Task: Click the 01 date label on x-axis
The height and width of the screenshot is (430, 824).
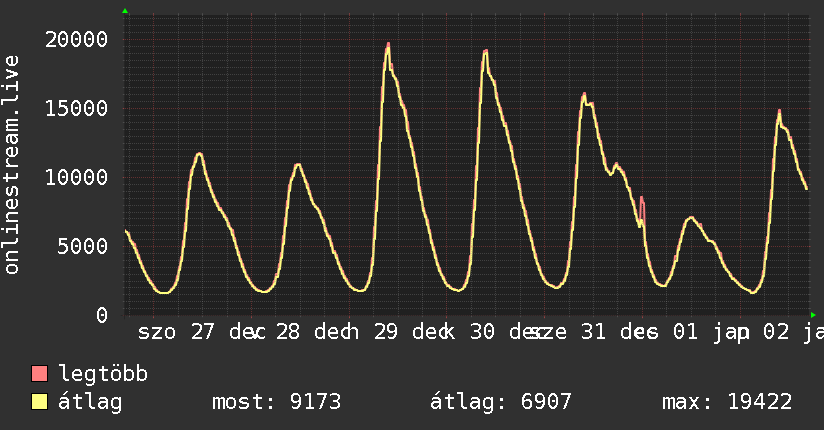Action: [x=685, y=332]
